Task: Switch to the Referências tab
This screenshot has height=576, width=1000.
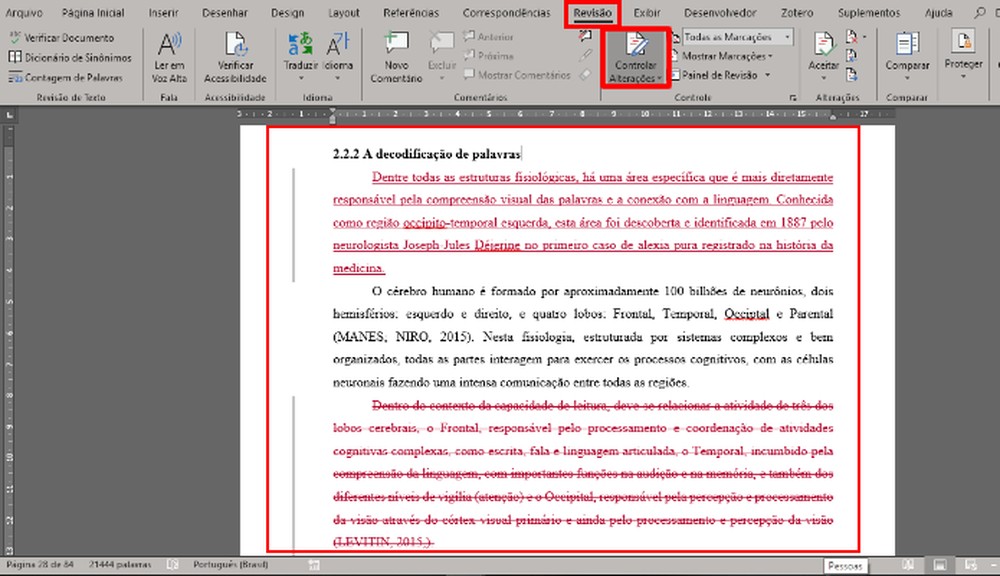Action: tap(411, 13)
